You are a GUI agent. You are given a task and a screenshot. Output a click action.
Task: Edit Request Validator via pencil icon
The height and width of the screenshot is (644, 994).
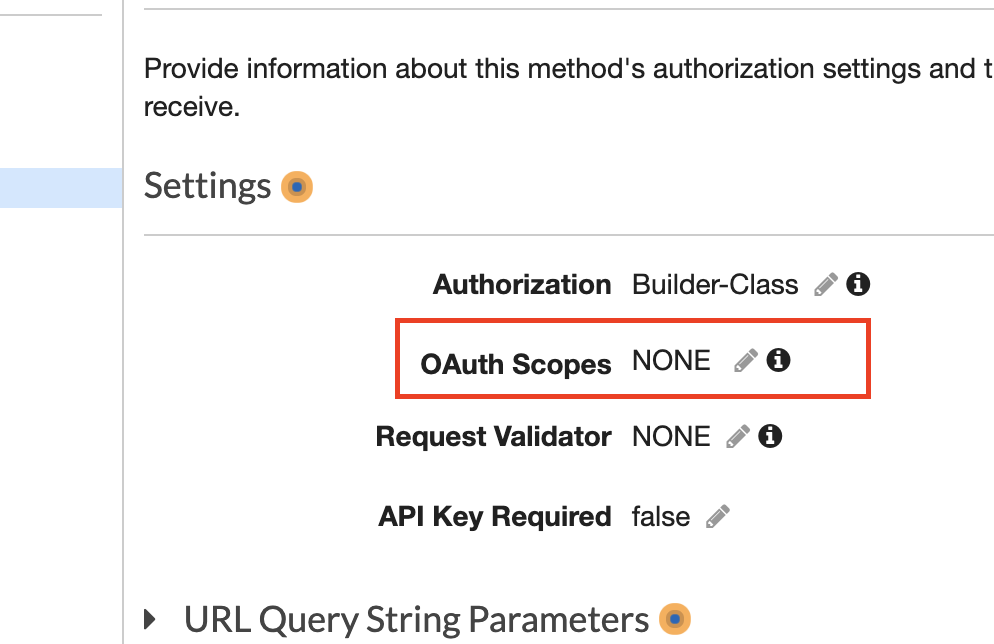[x=738, y=437]
